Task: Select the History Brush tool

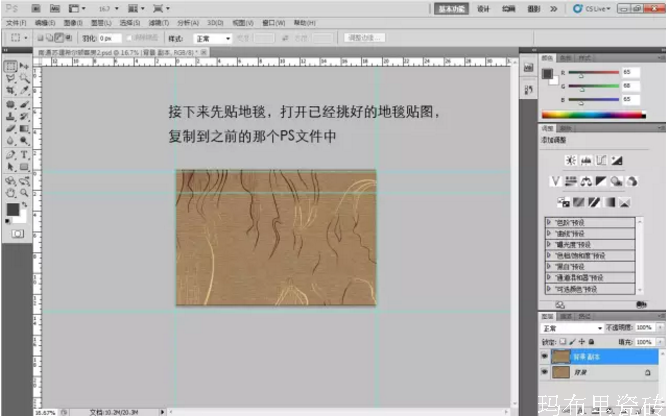Action: click(24, 116)
